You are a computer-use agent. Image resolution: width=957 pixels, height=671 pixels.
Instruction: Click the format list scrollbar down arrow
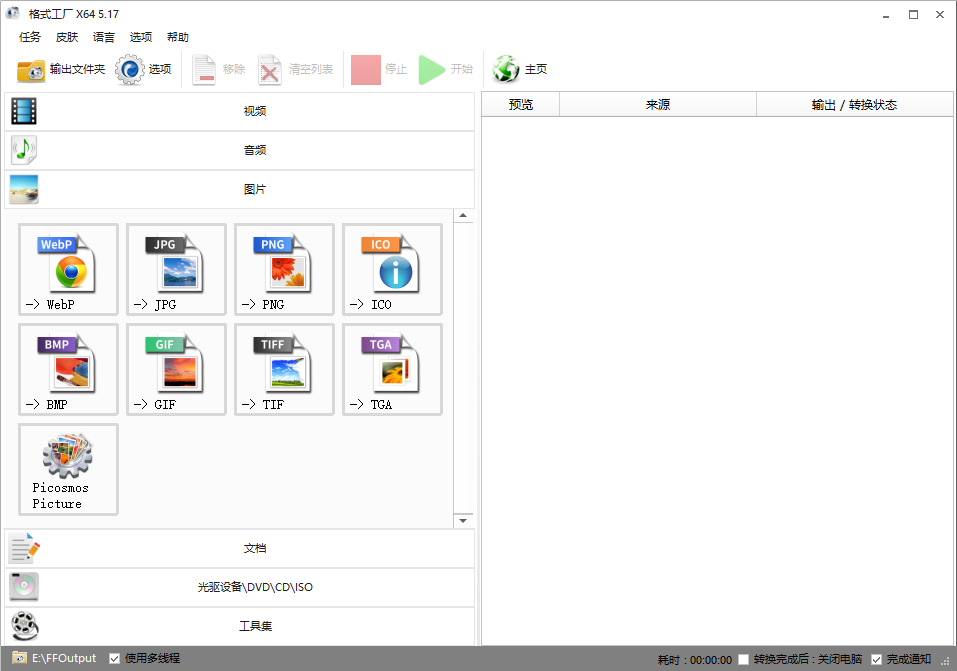pyautogui.click(x=463, y=520)
